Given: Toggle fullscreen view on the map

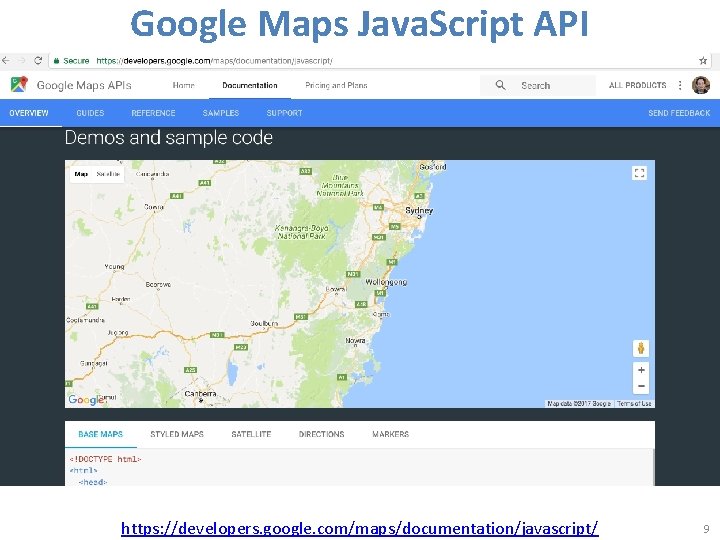Looking at the screenshot, I should pos(640,173).
